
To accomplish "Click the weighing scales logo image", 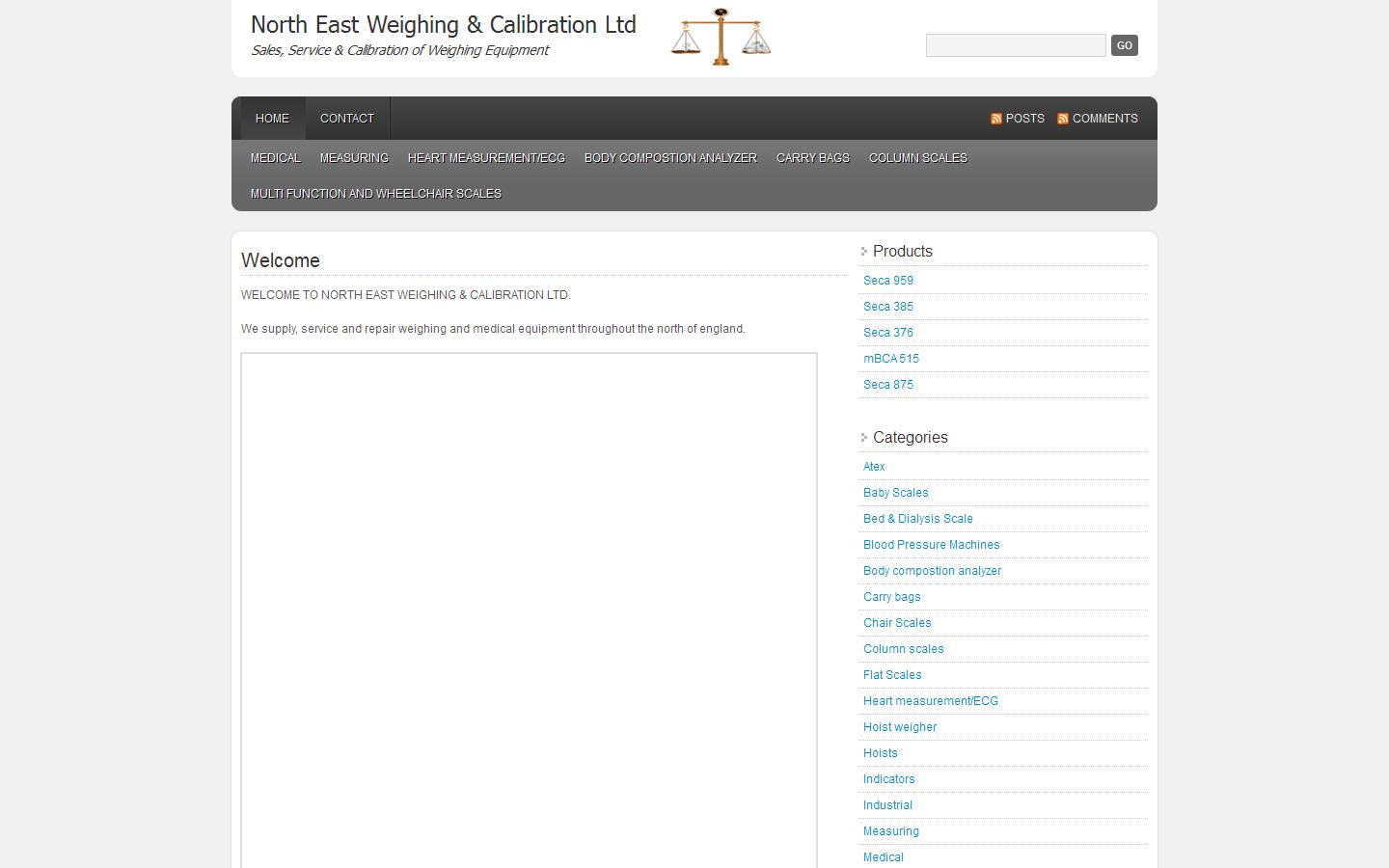I will point(720,37).
